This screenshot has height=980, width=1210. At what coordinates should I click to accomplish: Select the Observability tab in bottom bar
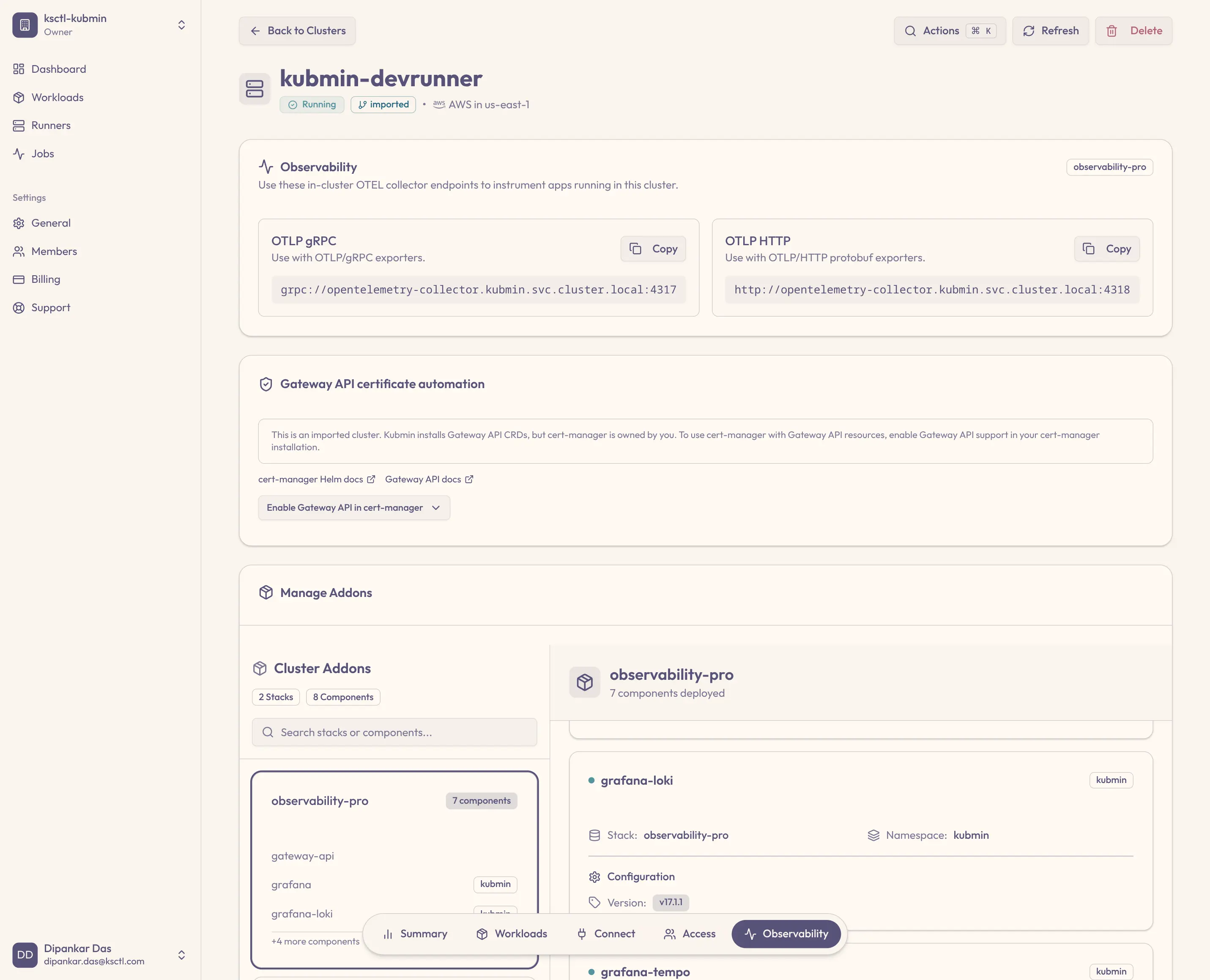click(786, 934)
